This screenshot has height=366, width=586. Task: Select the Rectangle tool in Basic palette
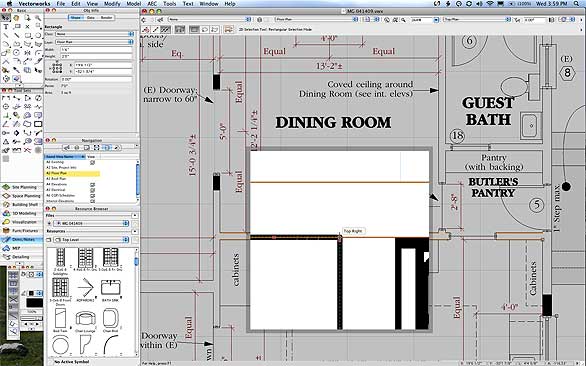27,36
